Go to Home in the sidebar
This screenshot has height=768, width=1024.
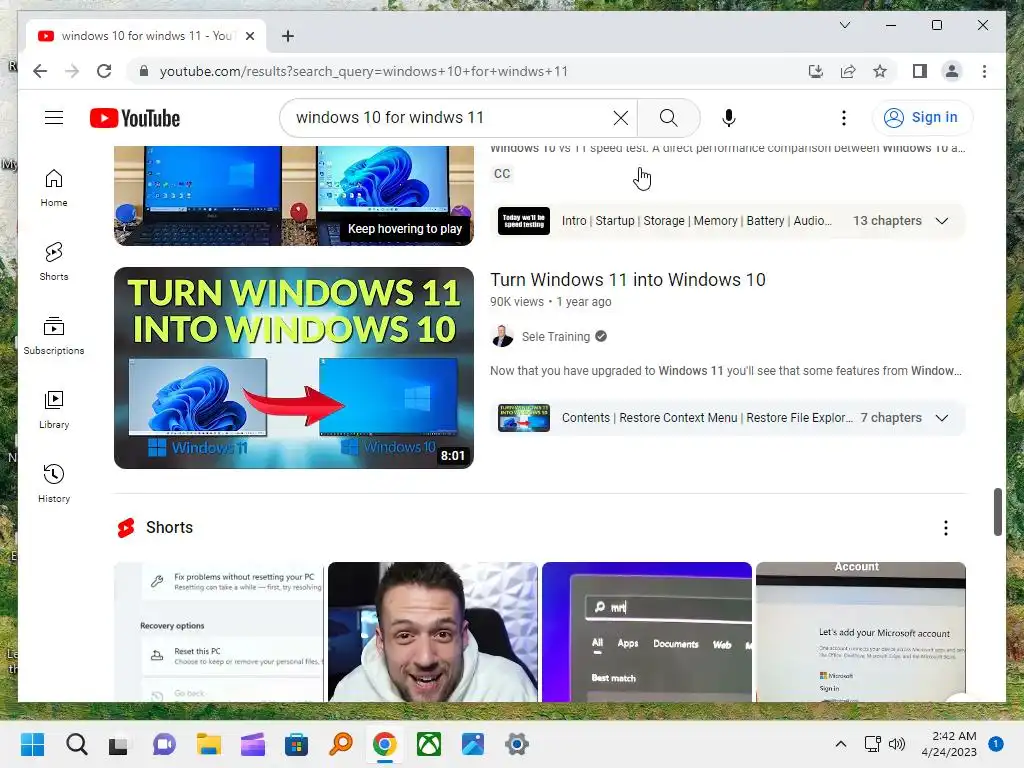54,188
